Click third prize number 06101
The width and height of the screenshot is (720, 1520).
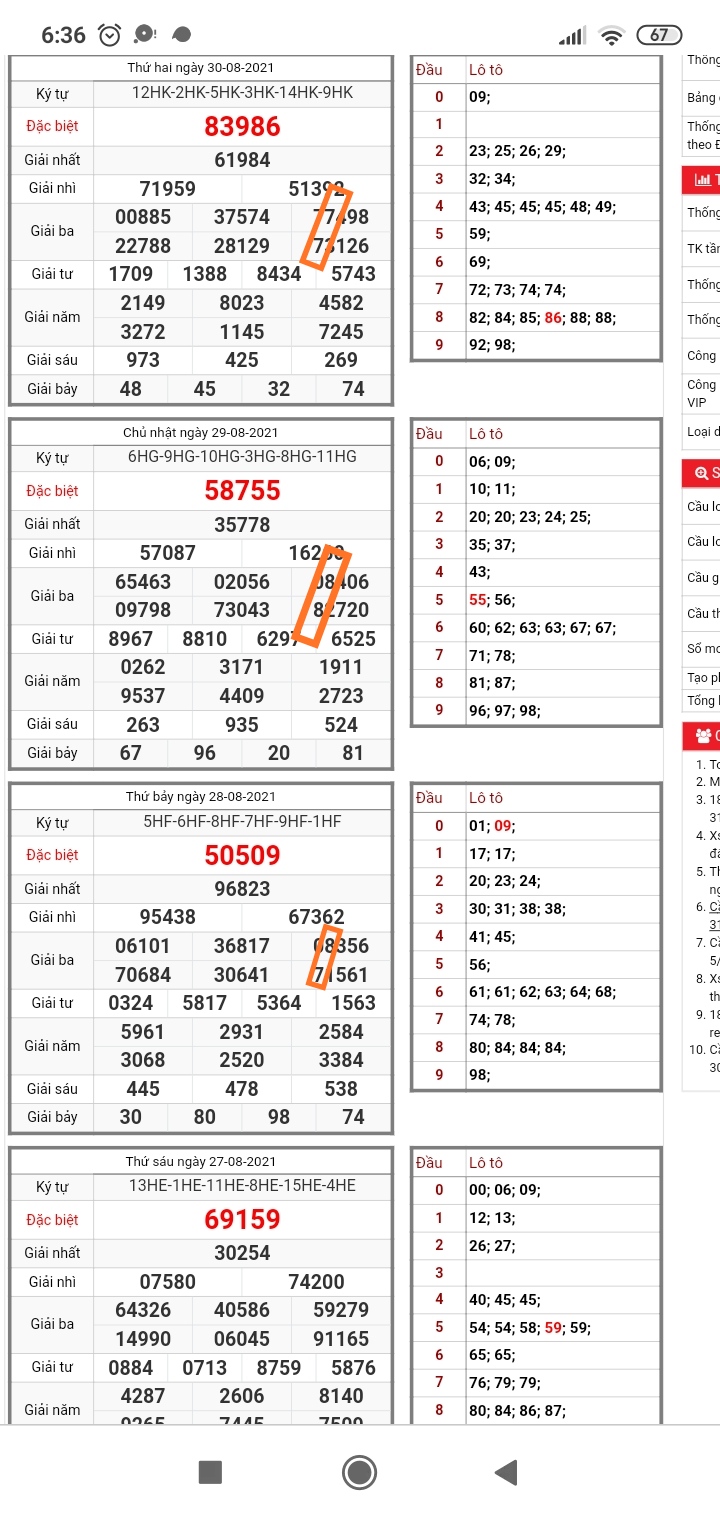[x=143, y=946]
